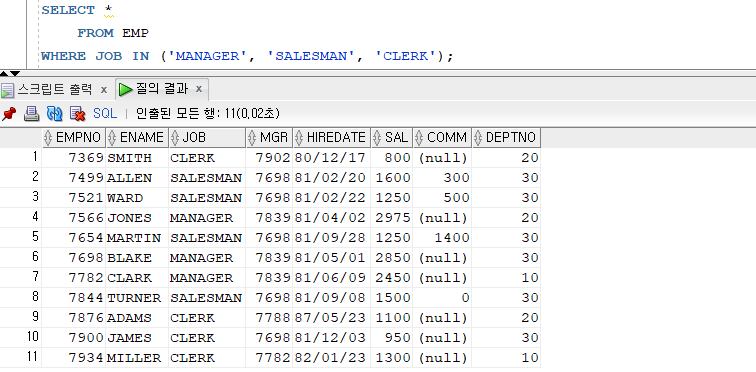The image size is (756, 372).
Task: Sort by the MGR column header
Action: pos(269,138)
